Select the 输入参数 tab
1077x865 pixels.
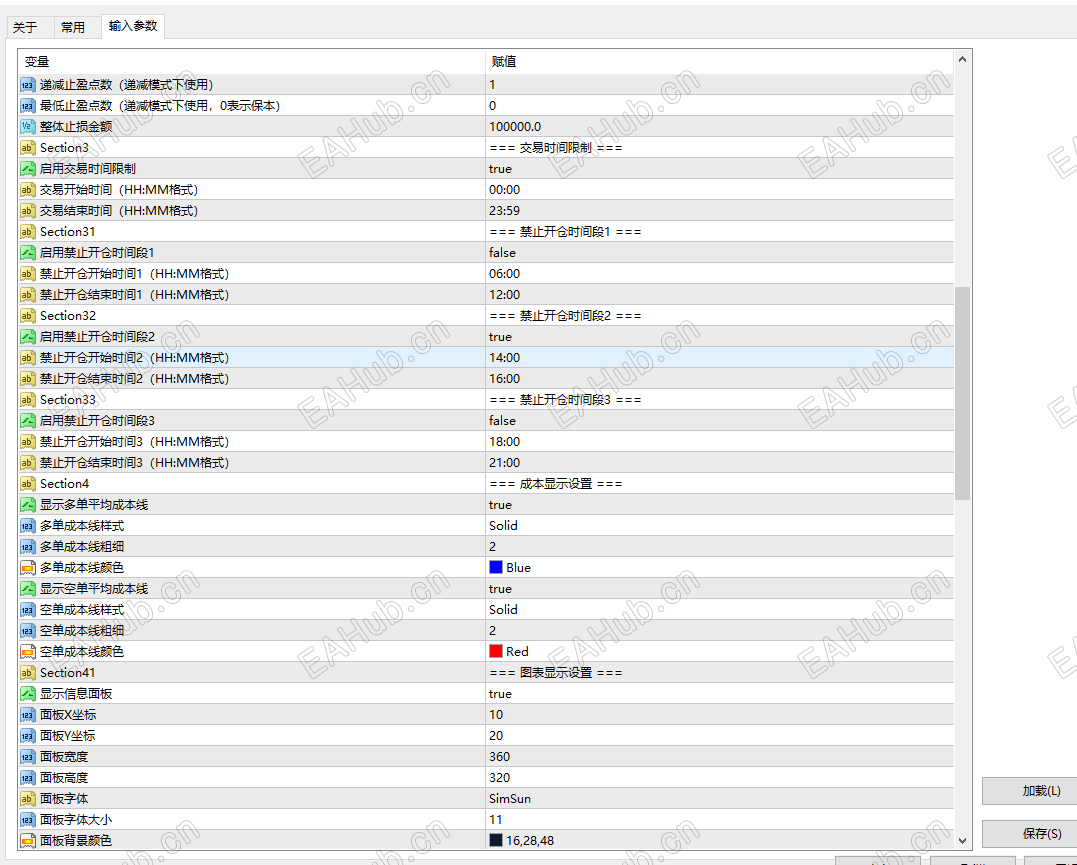click(133, 26)
